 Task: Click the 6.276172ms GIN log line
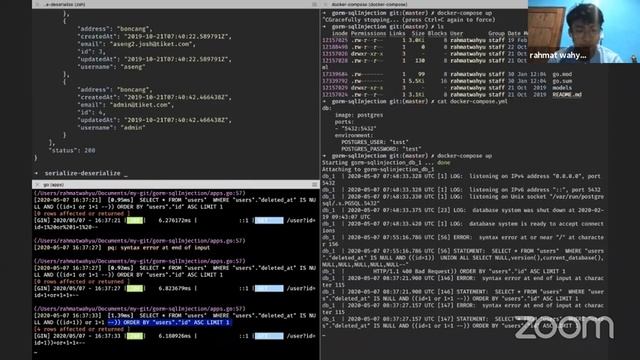[x=175, y=220]
